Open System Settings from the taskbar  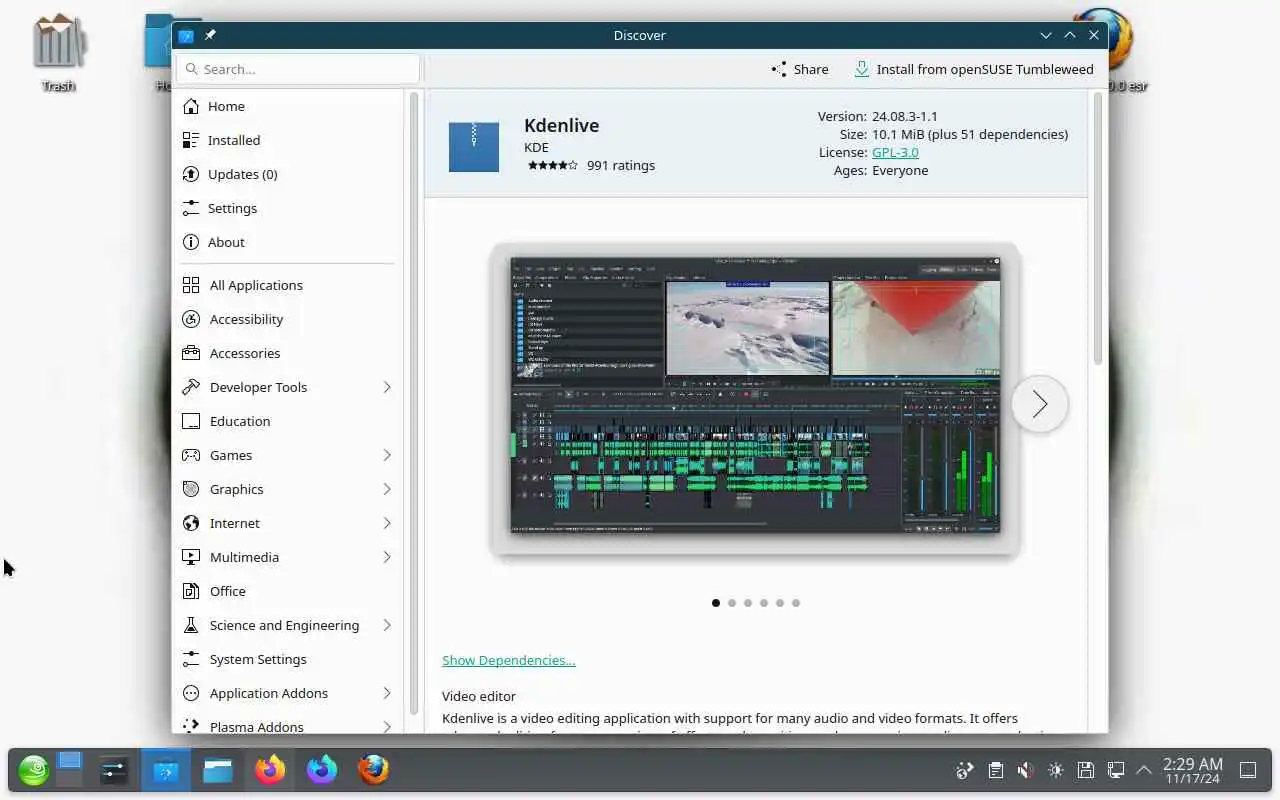tap(114, 770)
